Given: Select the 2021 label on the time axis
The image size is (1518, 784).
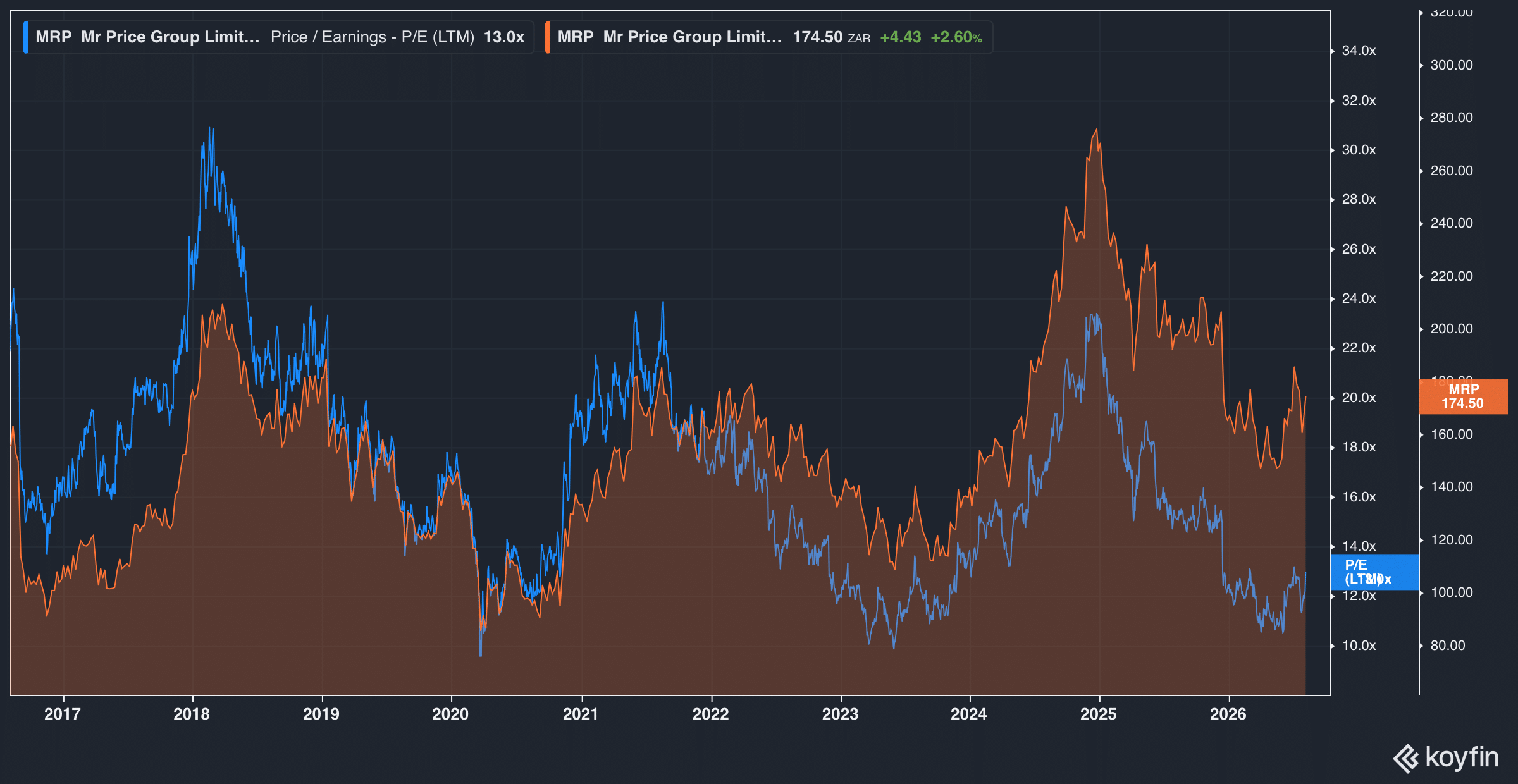Looking at the screenshot, I should (581, 714).
